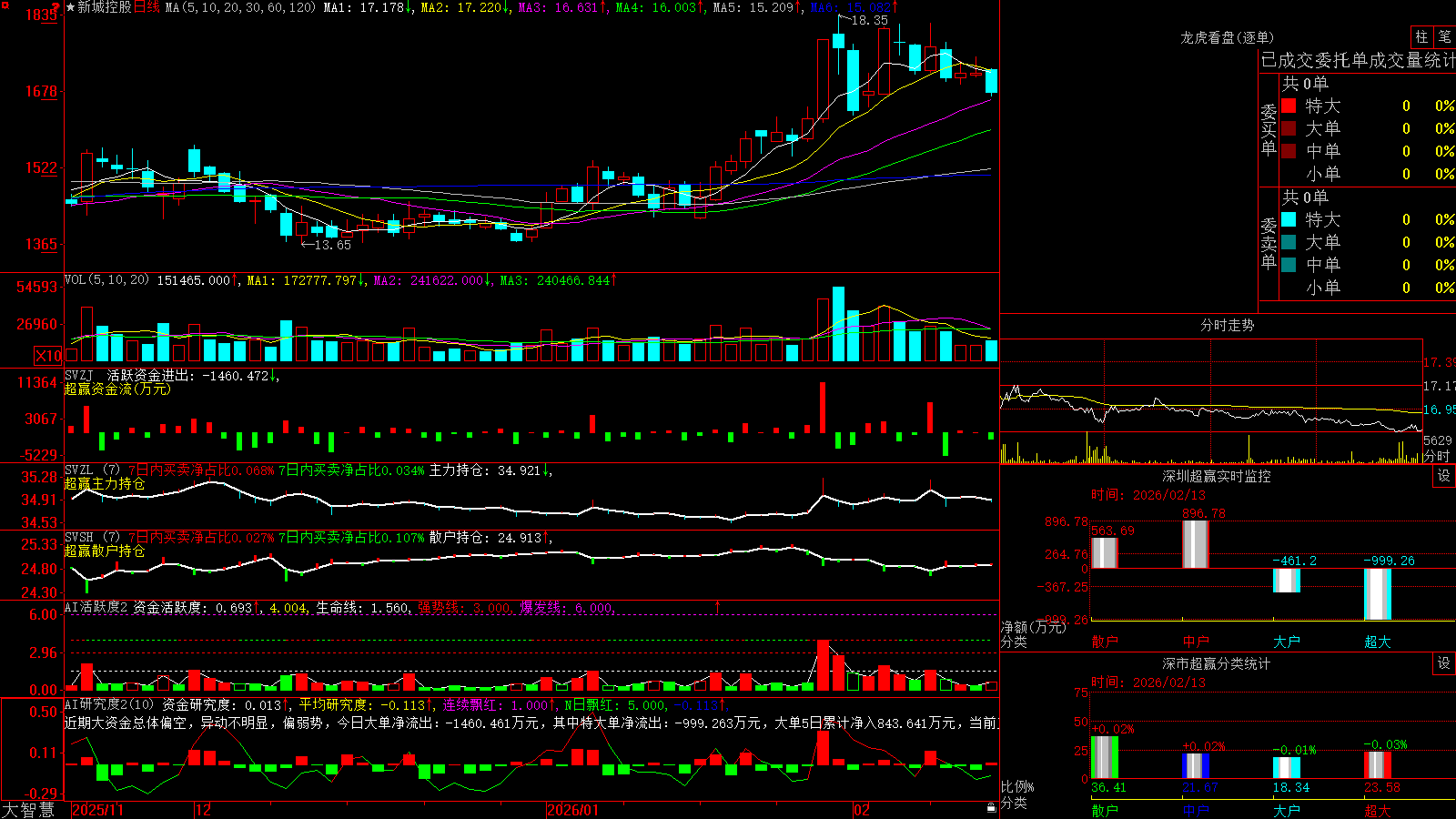Click the lock icon on the date axis
The image size is (1456, 819).
pos(991,808)
